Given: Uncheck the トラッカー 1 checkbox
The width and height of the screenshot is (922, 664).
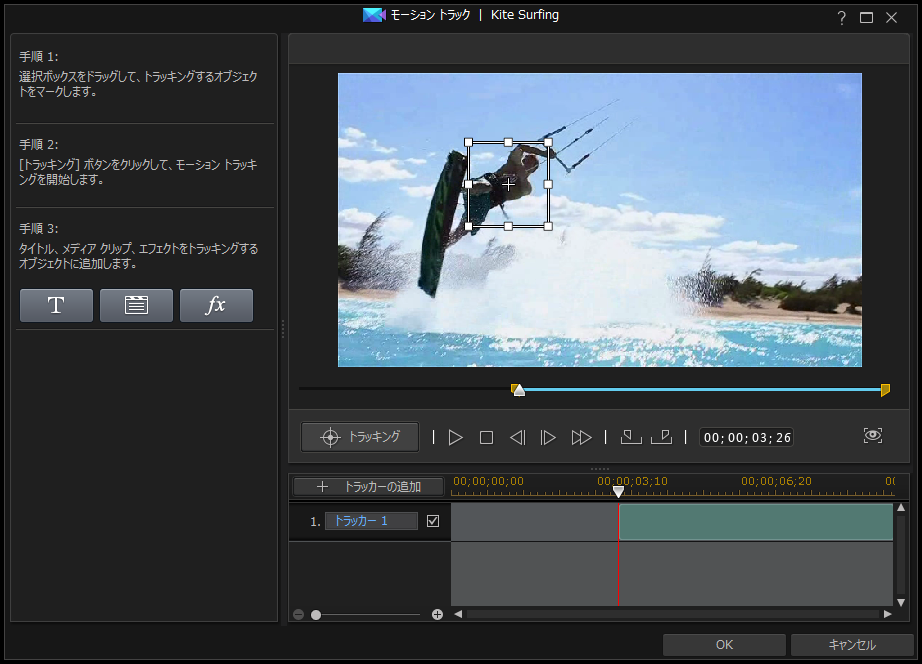Looking at the screenshot, I should tap(433, 521).
